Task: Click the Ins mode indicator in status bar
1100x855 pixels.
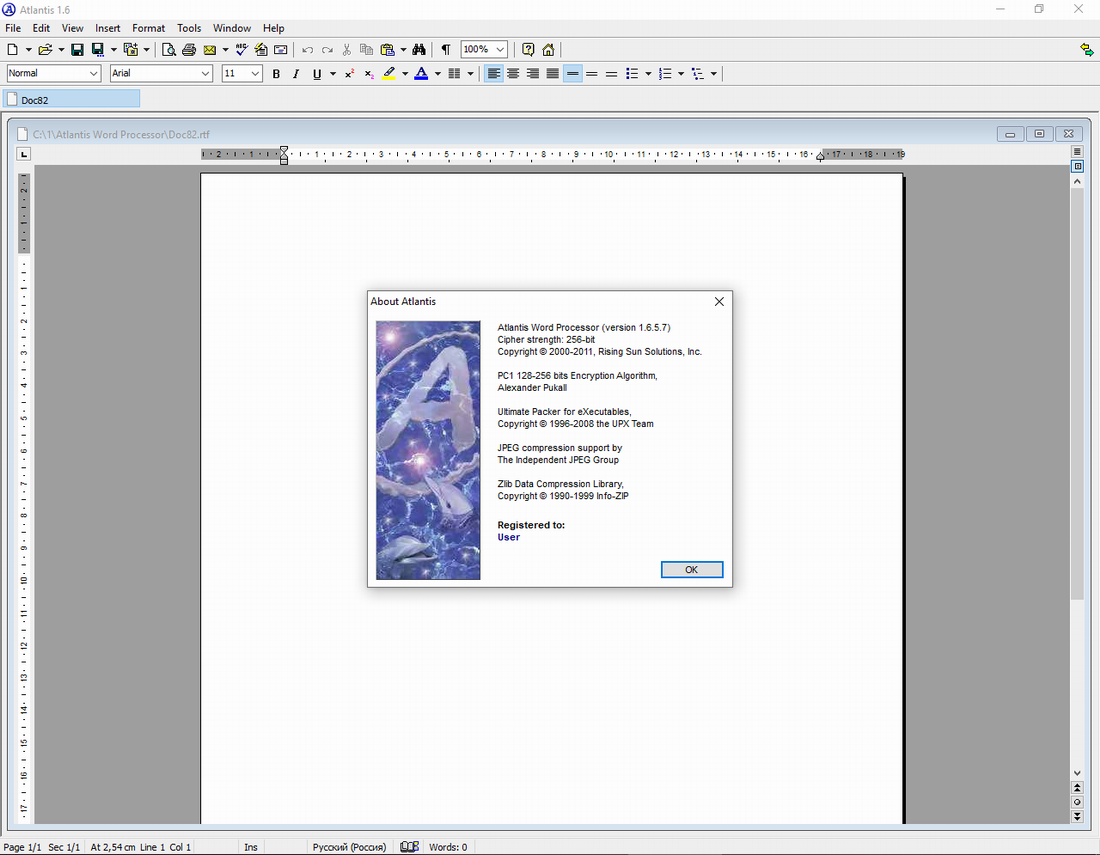Action: coord(250,847)
